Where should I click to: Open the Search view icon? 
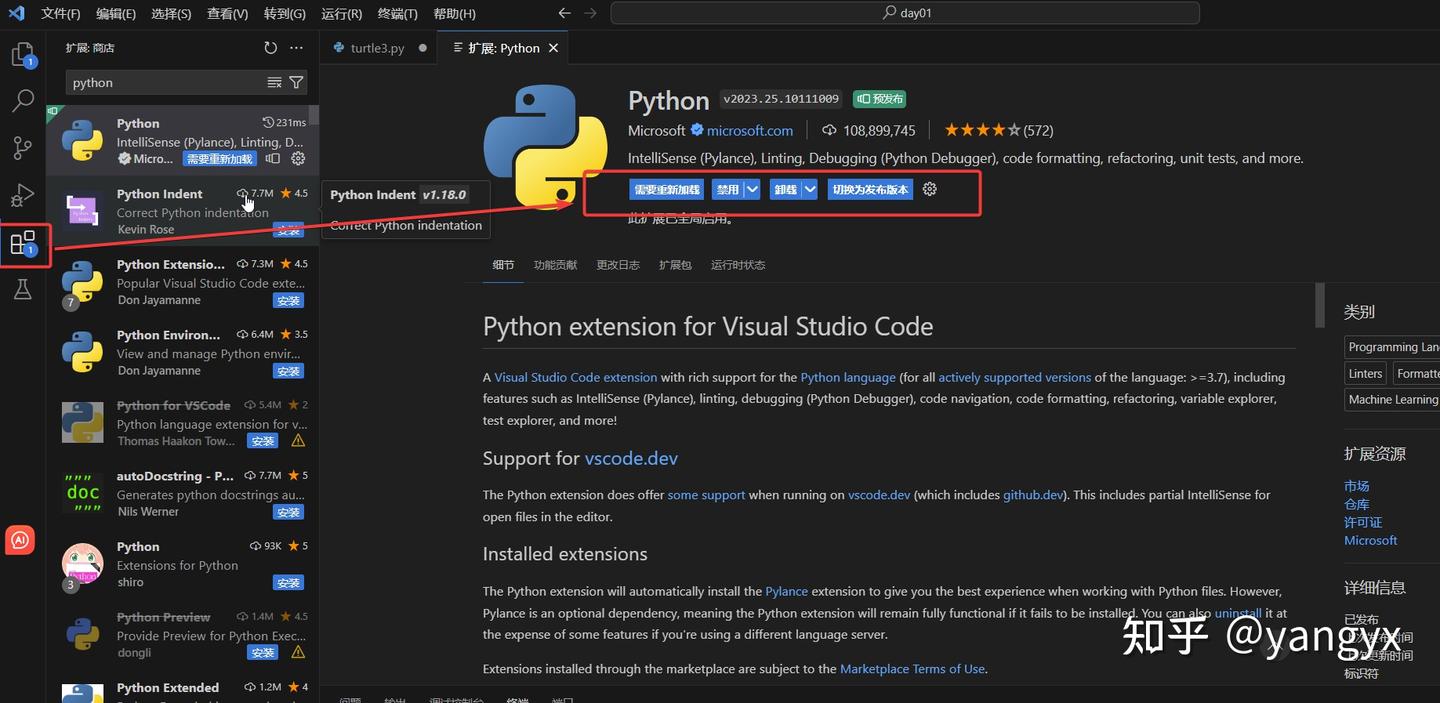[x=22, y=101]
